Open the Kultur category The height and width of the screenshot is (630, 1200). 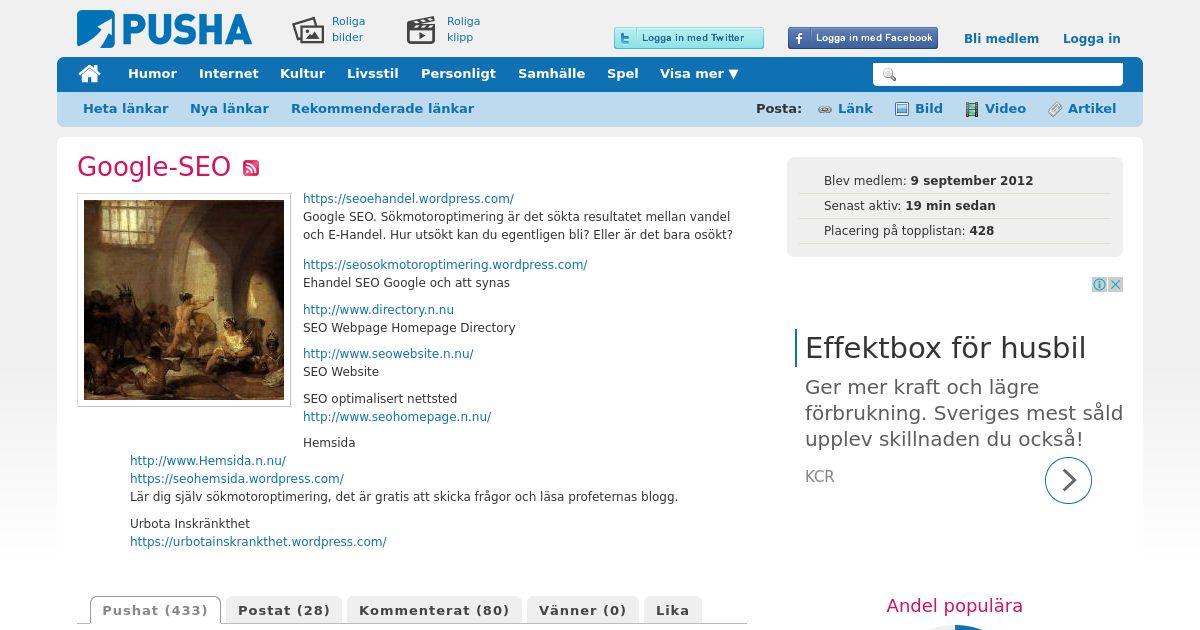(x=303, y=74)
